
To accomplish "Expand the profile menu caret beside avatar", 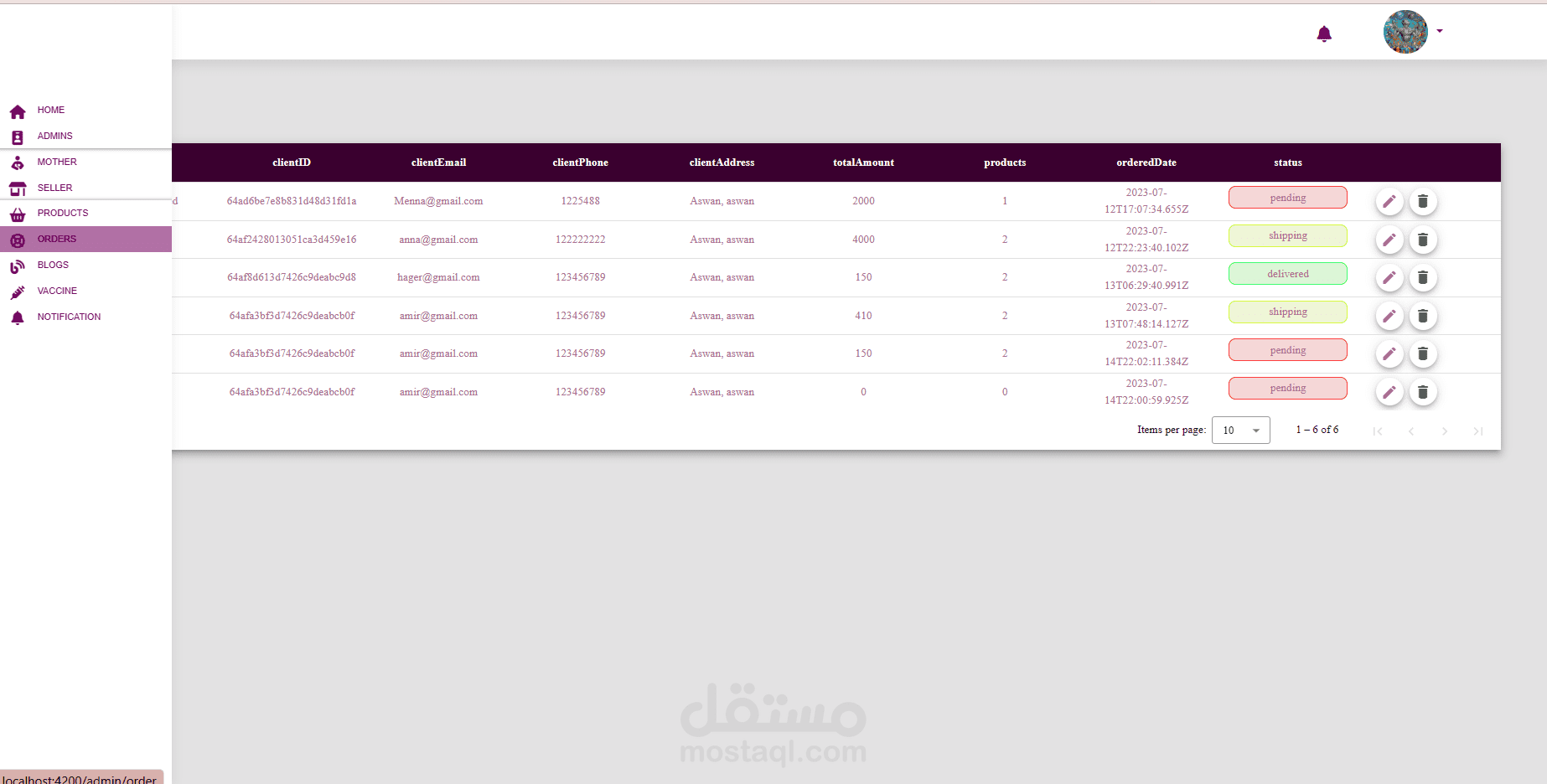I will point(1440,31).
